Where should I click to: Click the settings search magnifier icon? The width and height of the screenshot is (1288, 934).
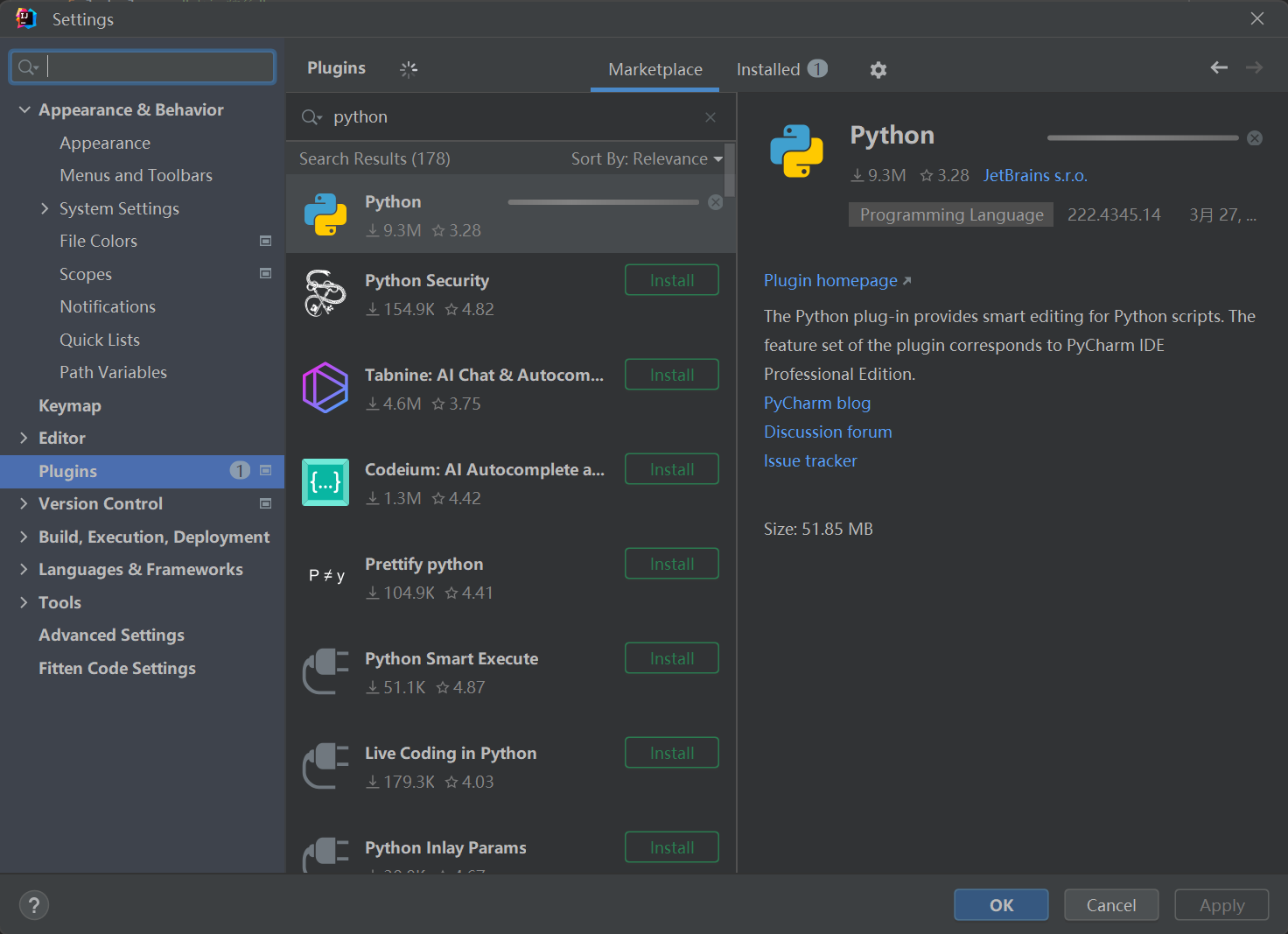point(28,67)
